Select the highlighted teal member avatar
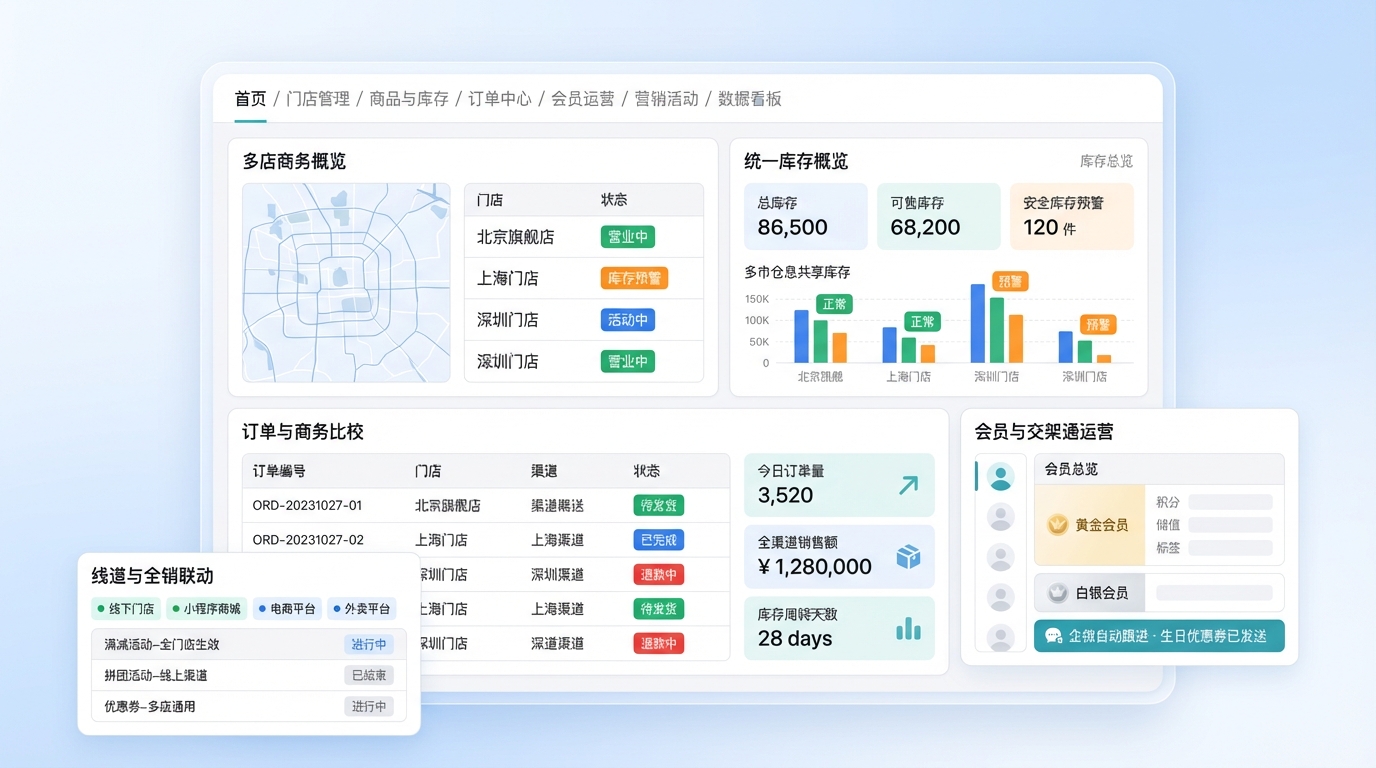The image size is (1376, 768). tap(1000, 477)
